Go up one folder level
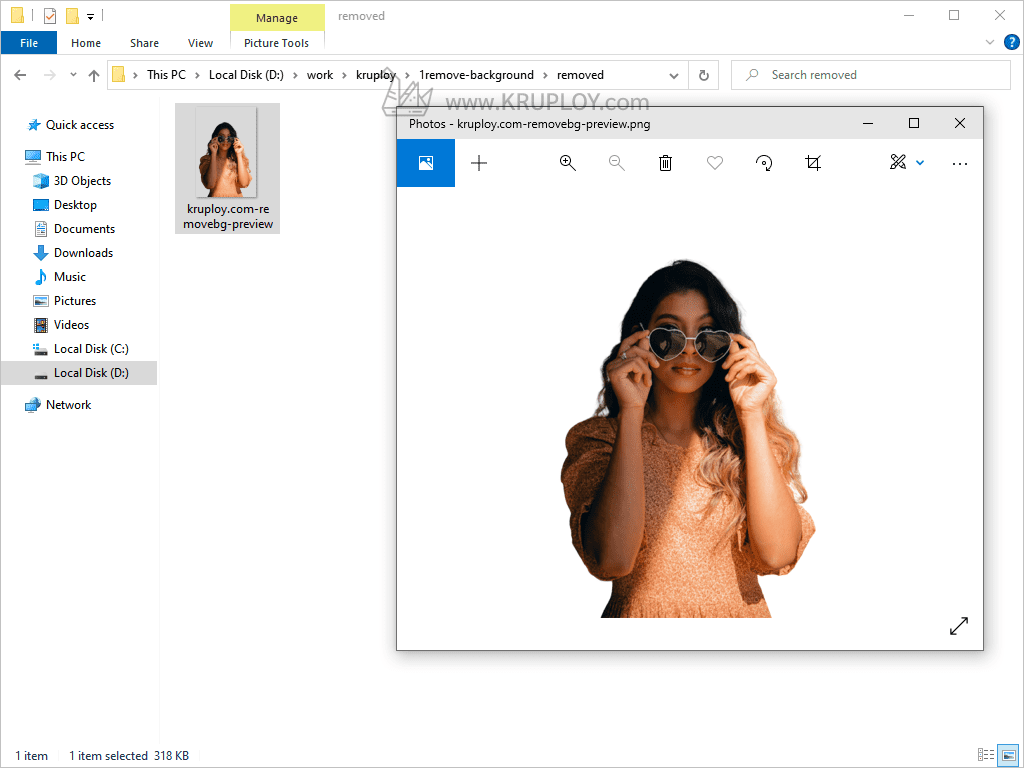This screenshot has height=768, width=1024. pos(94,76)
